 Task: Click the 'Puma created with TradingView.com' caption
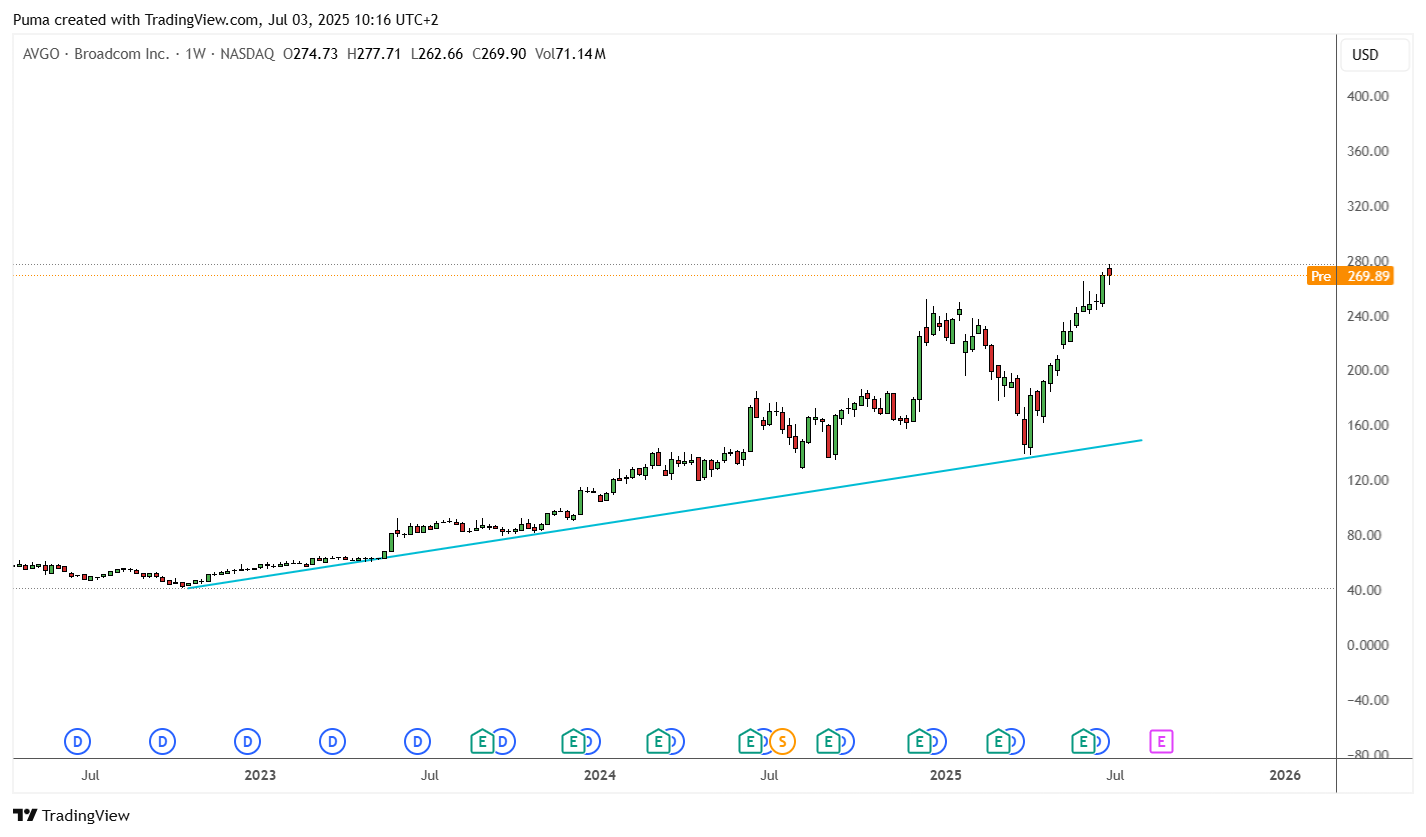click(x=134, y=19)
